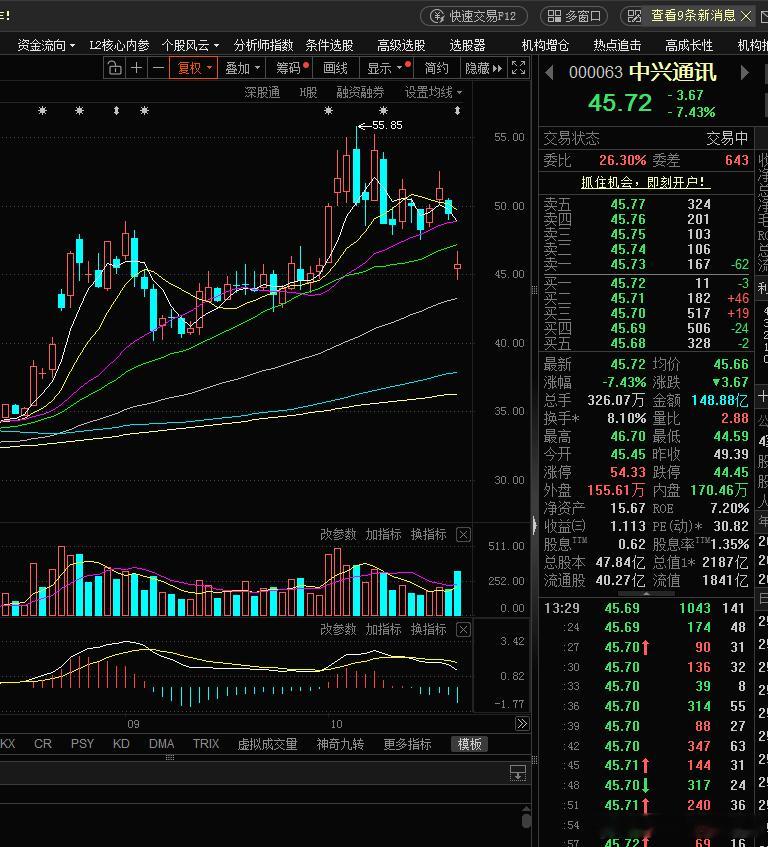The height and width of the screenshot is (847, 768).
Task: Click the collapse arrow on the panel divider
Action: tap(535, 525)
